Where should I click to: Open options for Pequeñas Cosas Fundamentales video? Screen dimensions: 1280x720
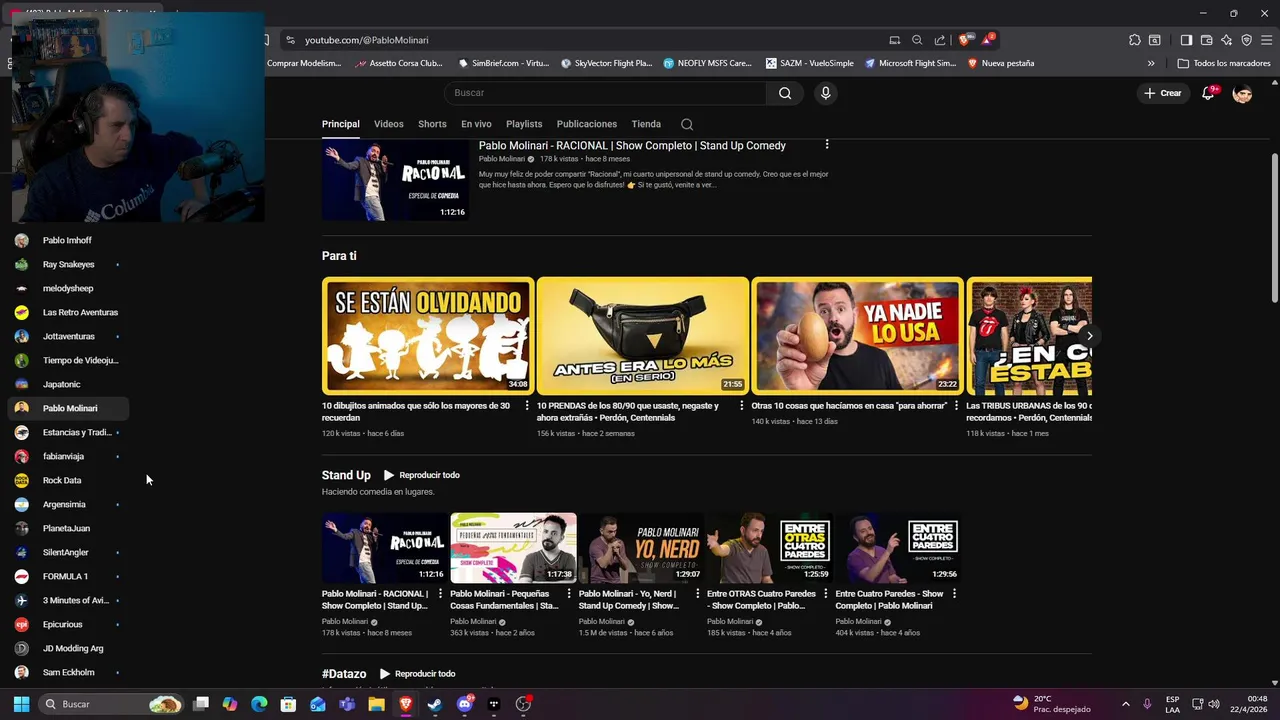[x=569, y=594]
